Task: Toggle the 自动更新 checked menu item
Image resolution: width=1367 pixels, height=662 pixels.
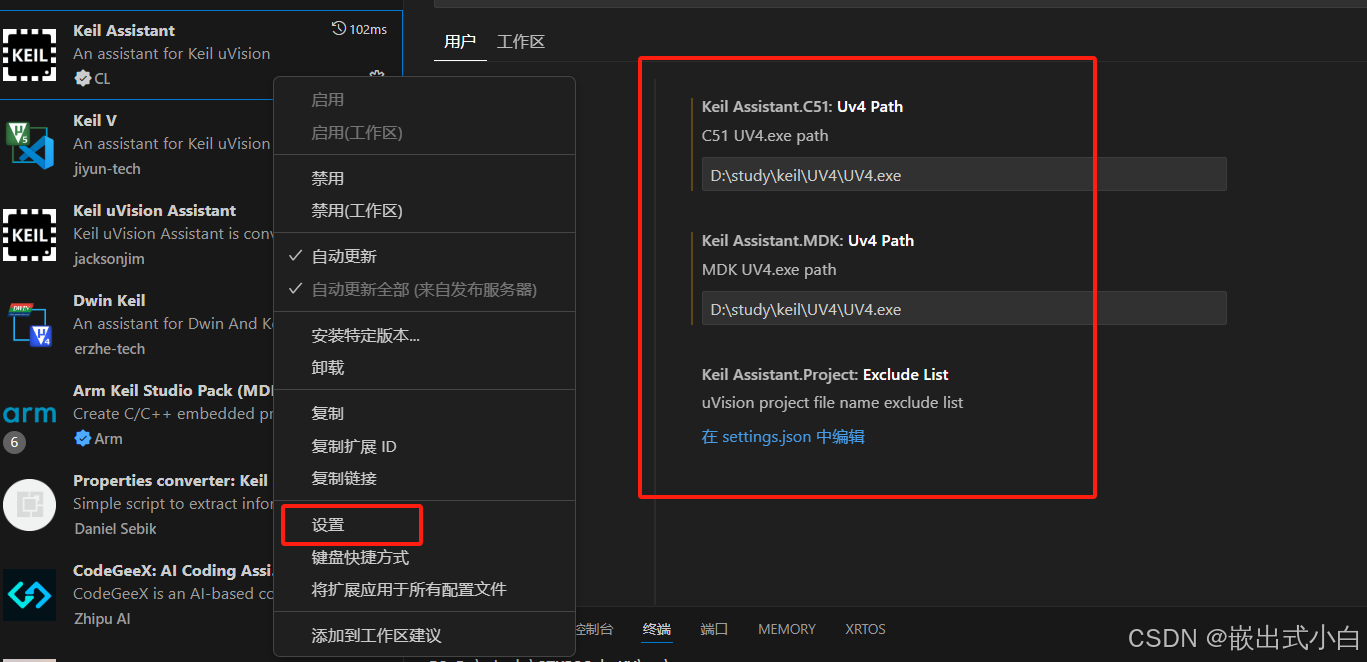Action: [424, 256]
